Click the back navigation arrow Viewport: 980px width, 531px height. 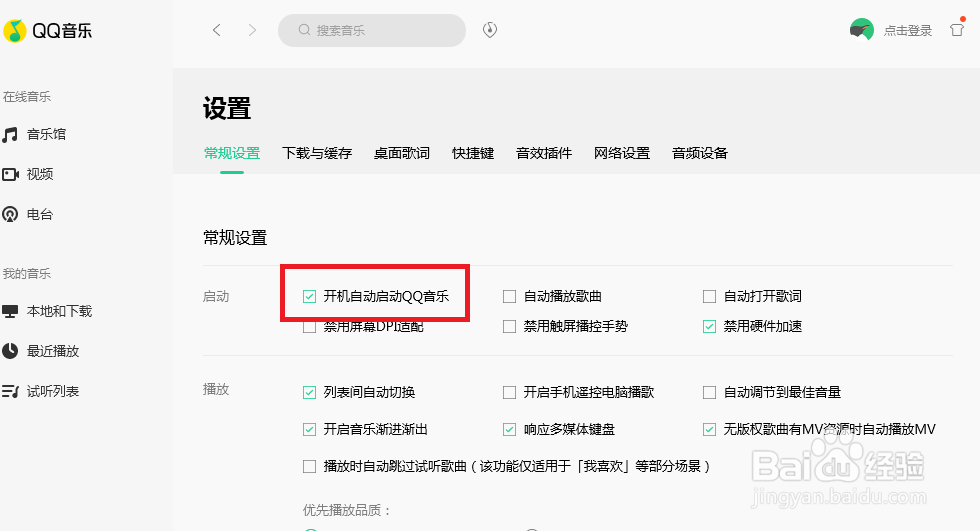[x=217, y=30]
